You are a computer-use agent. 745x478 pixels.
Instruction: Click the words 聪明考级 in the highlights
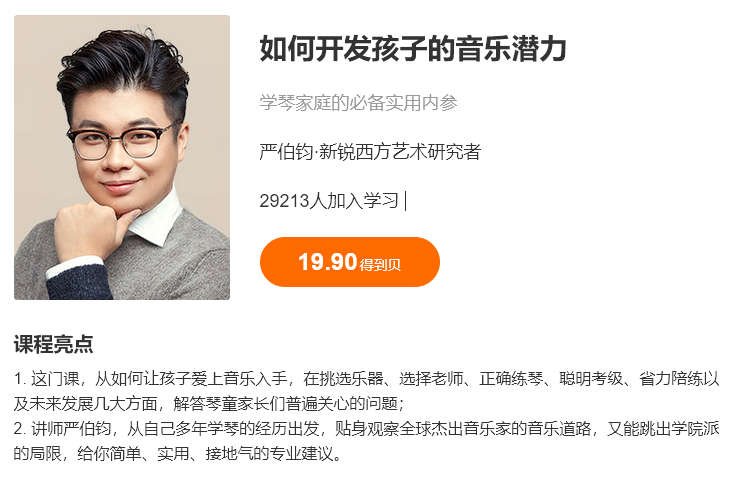591,379
